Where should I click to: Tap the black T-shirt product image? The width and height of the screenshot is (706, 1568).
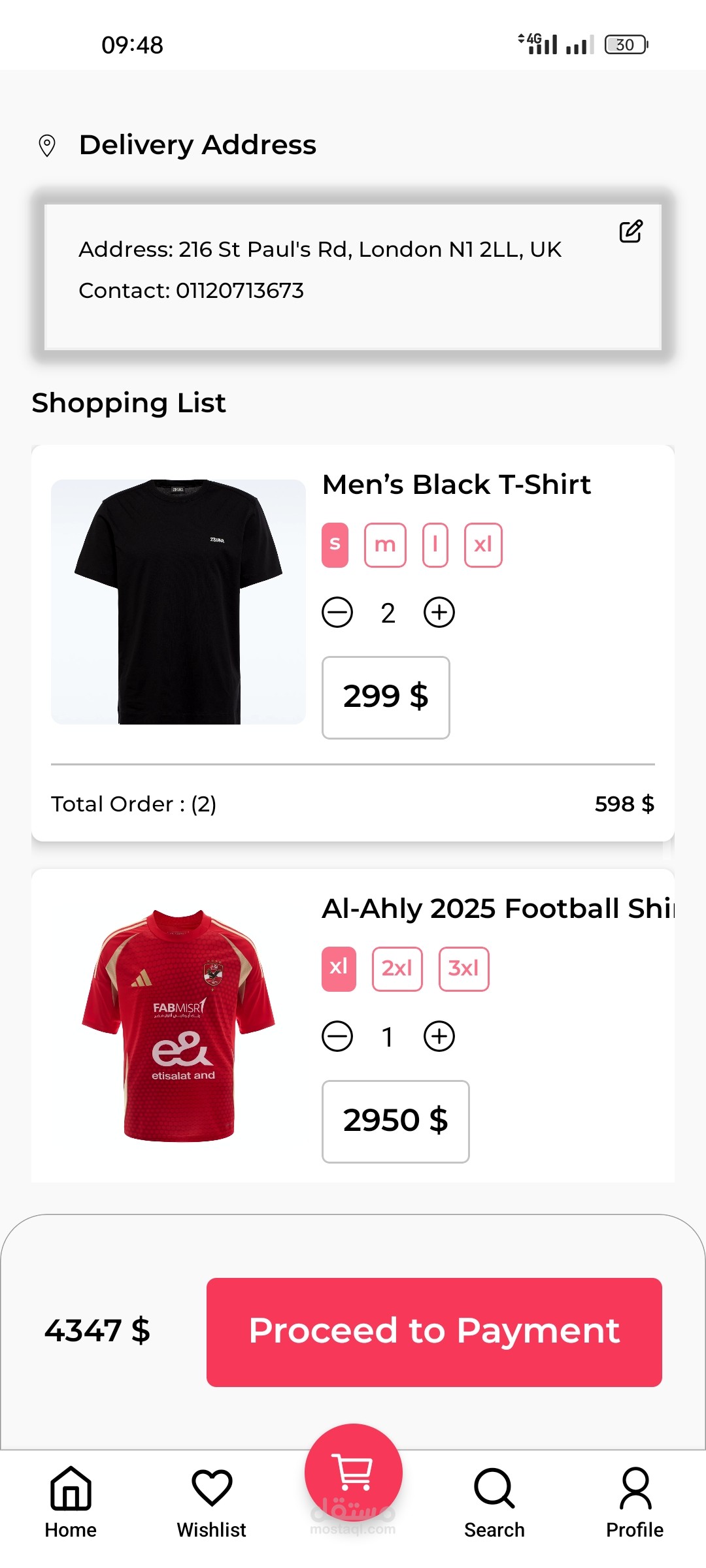[178, 602]
